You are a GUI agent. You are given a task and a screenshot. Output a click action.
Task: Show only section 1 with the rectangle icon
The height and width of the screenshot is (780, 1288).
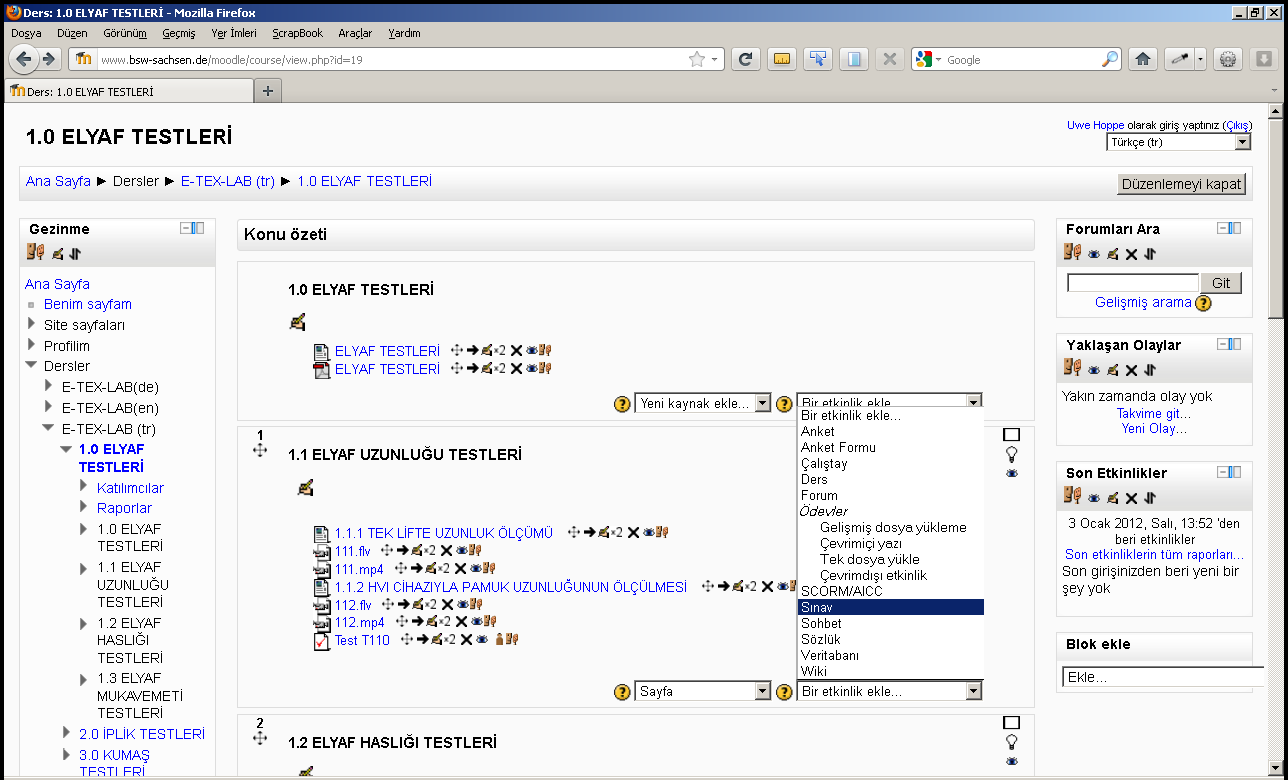point(1011,435)
